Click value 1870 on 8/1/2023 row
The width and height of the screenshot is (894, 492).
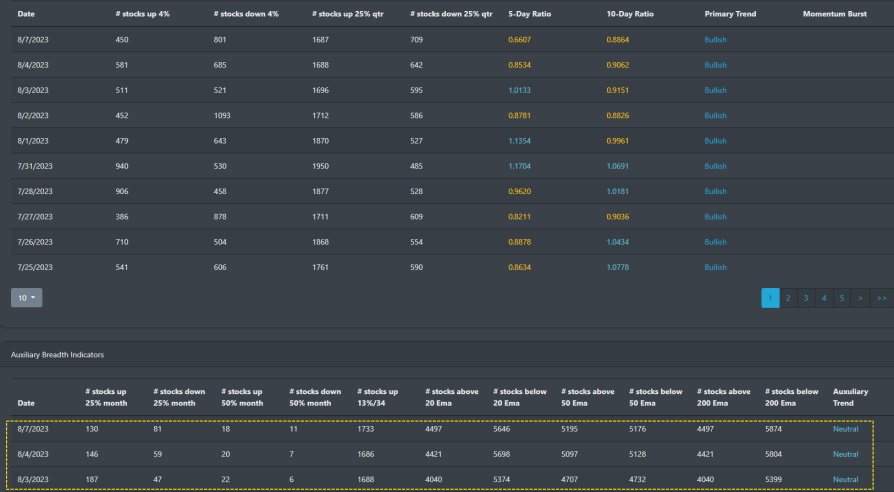320,141
